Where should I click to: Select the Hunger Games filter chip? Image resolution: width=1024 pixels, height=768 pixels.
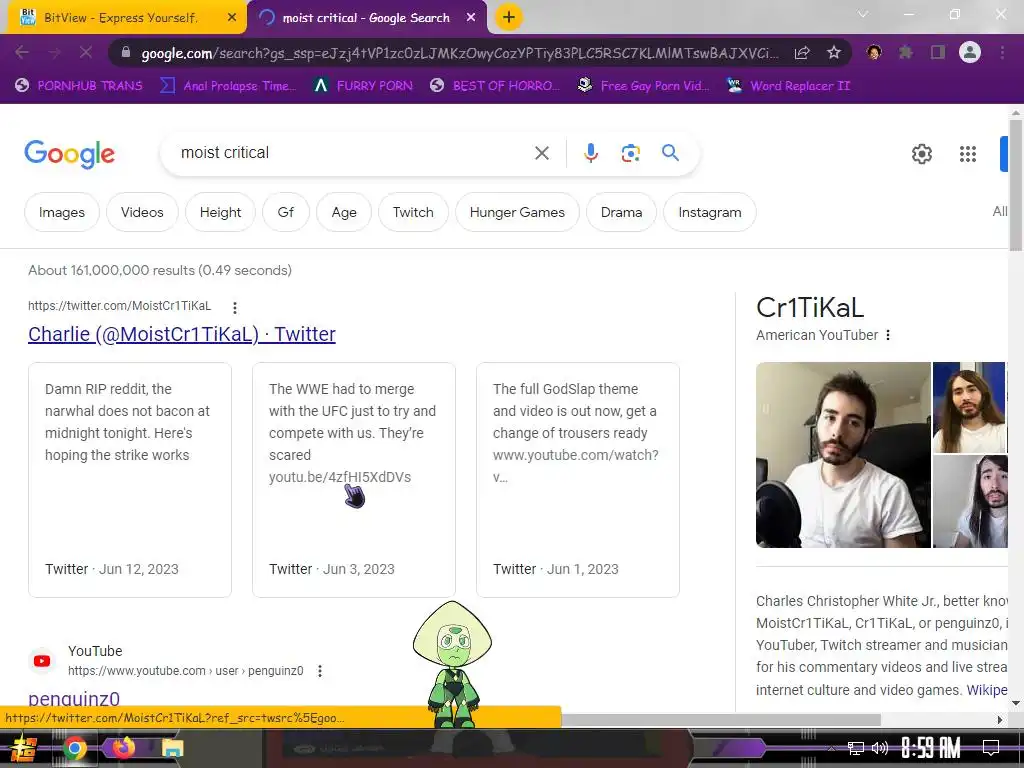[517, 212]
